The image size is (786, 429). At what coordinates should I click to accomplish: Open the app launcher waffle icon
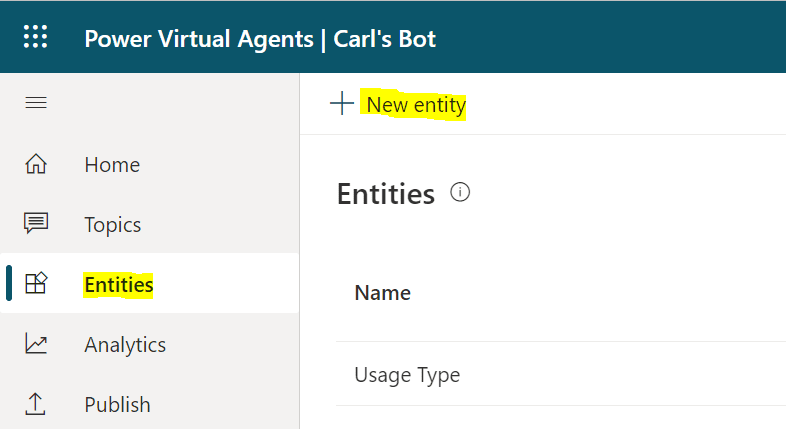[36, 37]
